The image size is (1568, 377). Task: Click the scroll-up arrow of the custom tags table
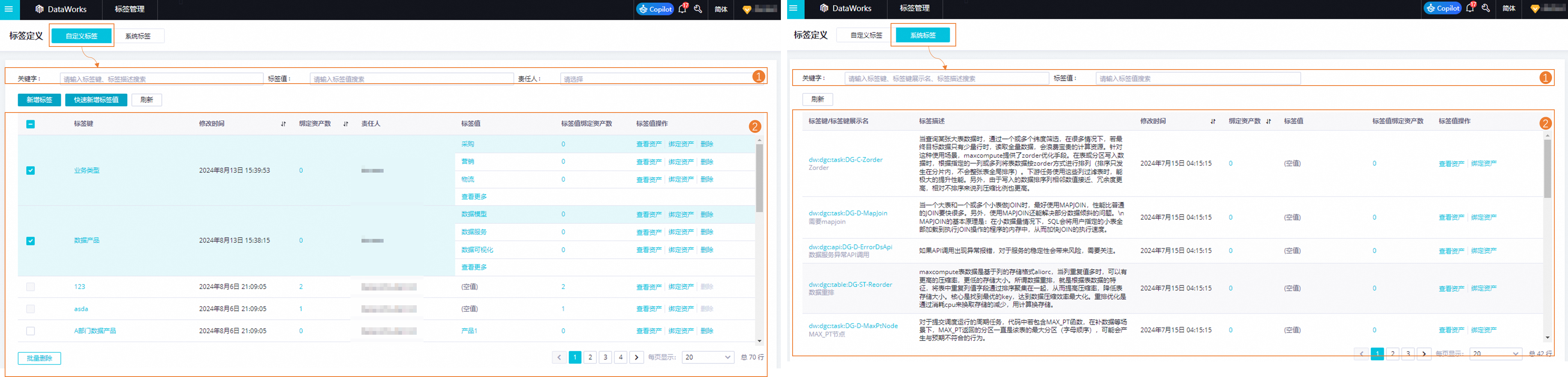point(759,141)
